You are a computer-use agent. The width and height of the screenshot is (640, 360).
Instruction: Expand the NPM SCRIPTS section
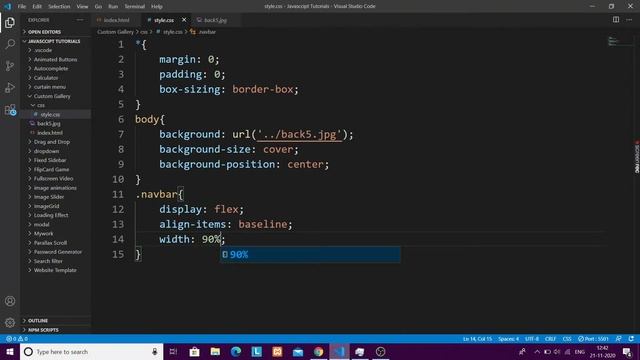[x=43, y=330]
